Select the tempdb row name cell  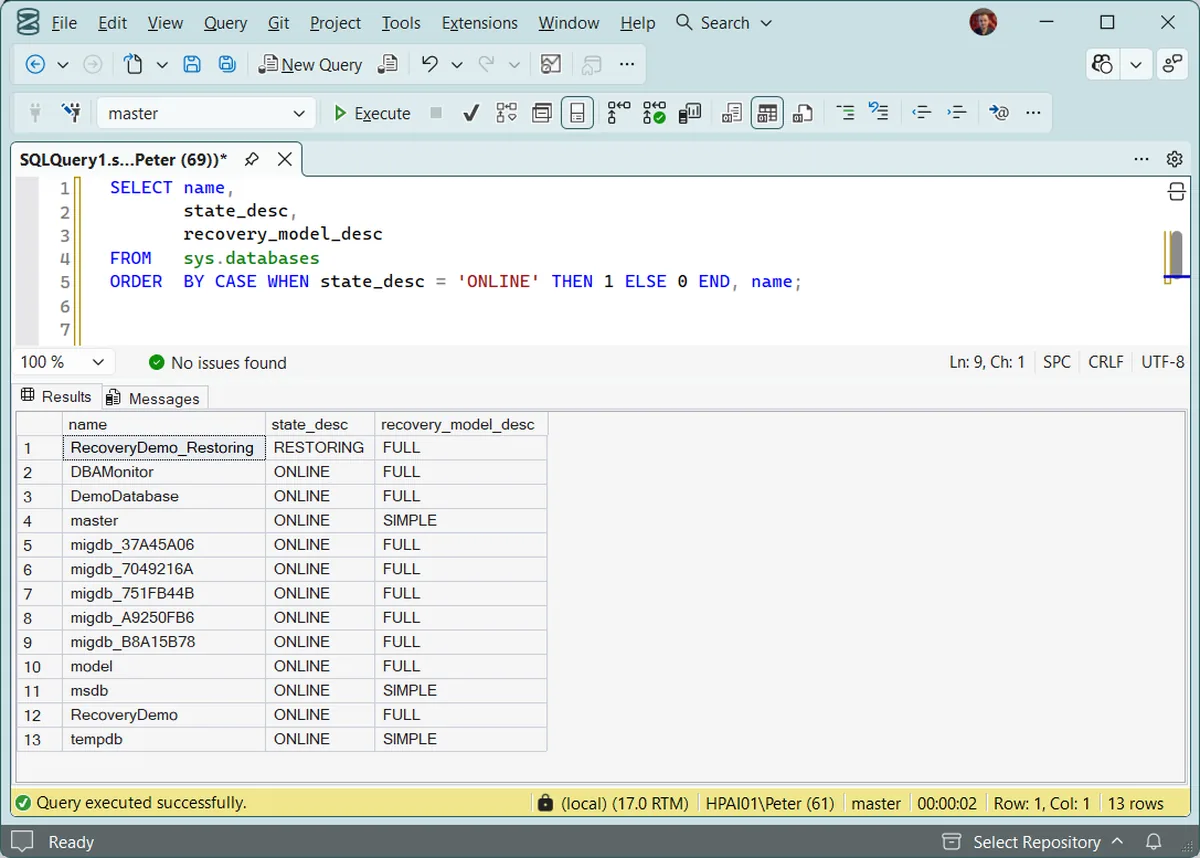(163, 739)
